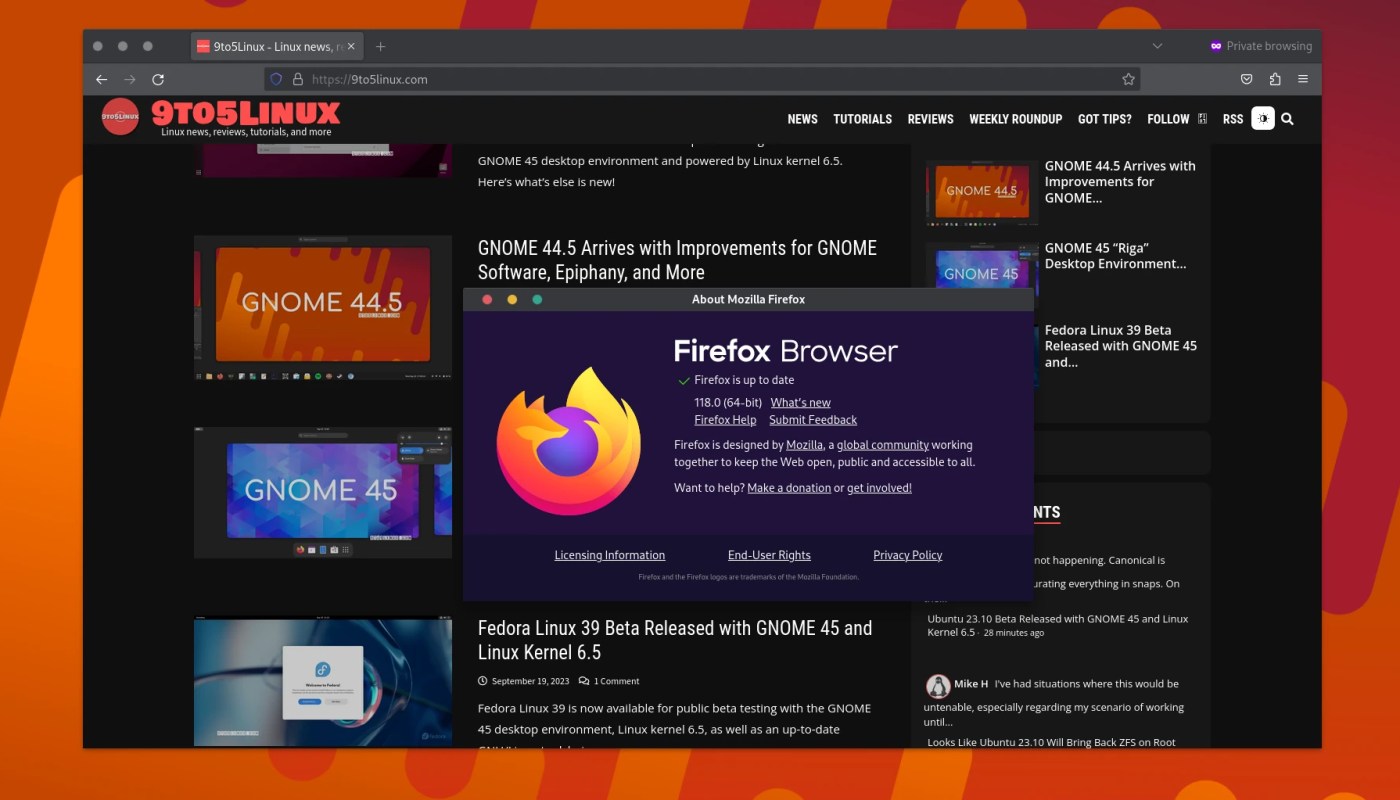The width and height of the screenshot is (1400, 800).
Task: Open the global community link
Action: point(883,445)
